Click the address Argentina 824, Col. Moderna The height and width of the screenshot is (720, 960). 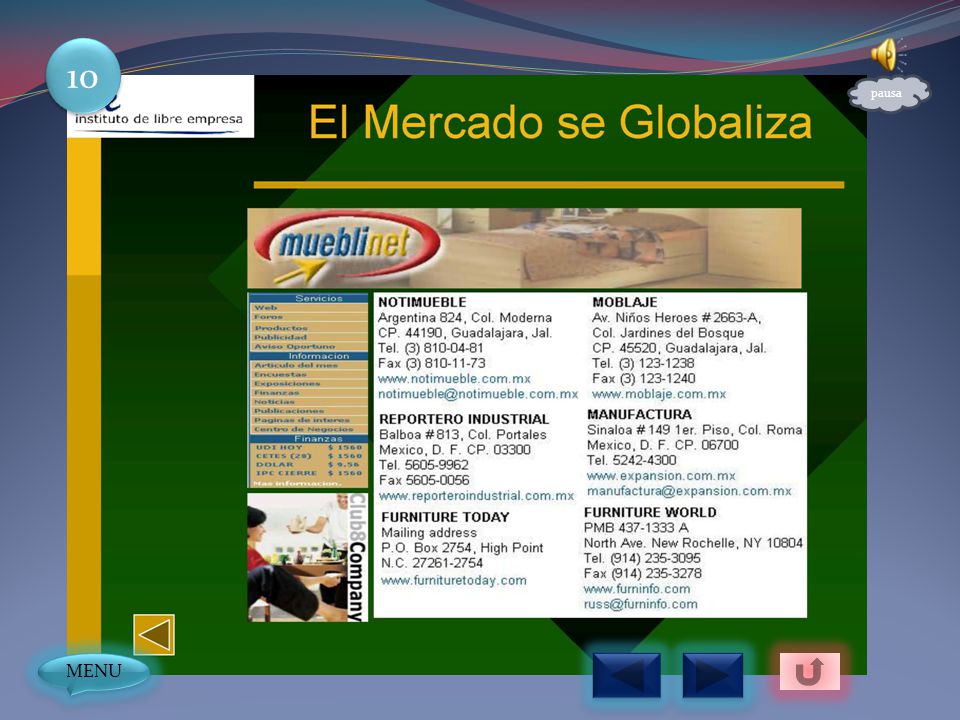click(x=465, y=318)
